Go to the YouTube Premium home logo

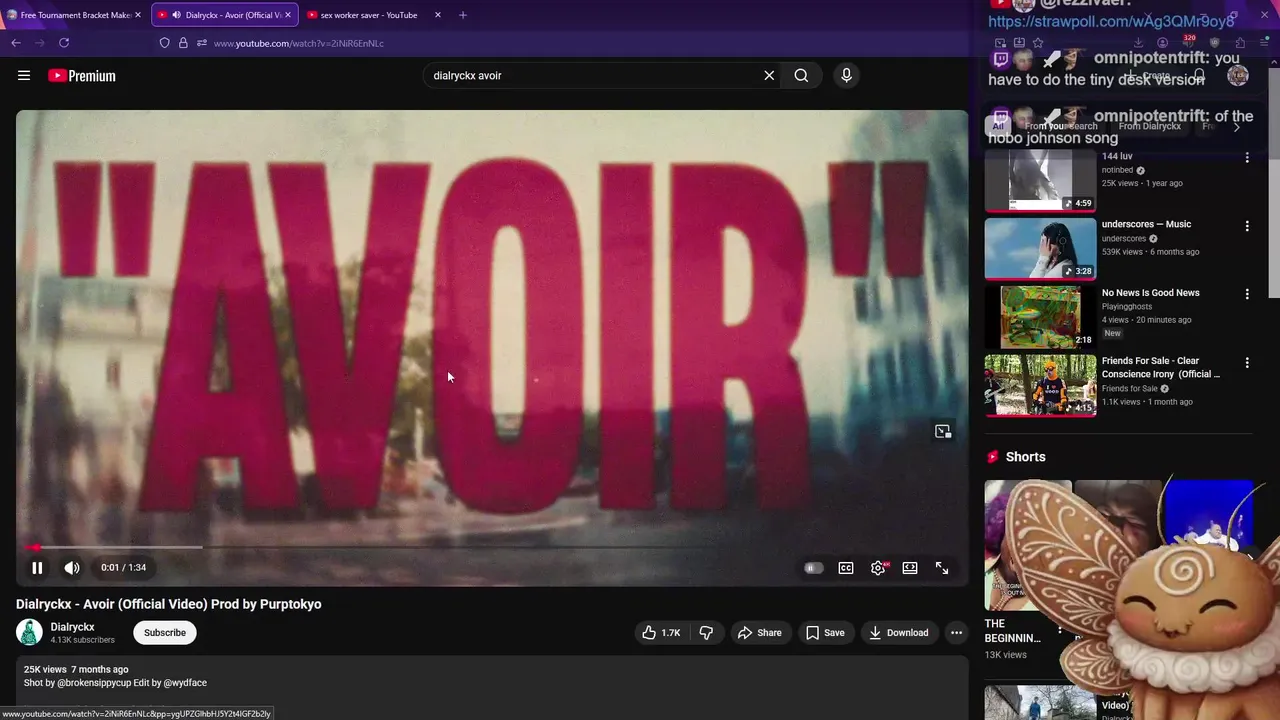pos(82,76)
